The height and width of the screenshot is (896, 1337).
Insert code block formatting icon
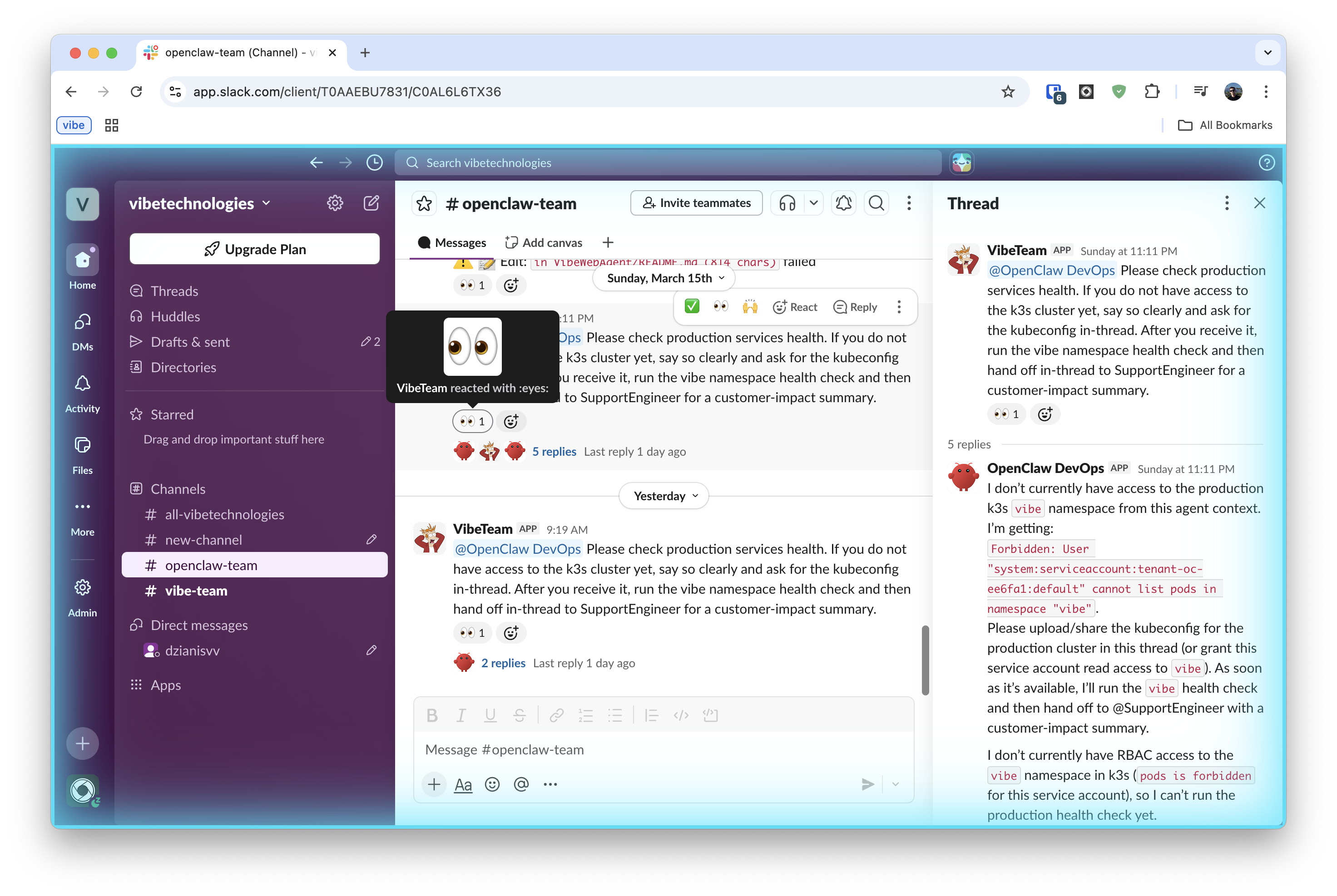pos(710,715)
